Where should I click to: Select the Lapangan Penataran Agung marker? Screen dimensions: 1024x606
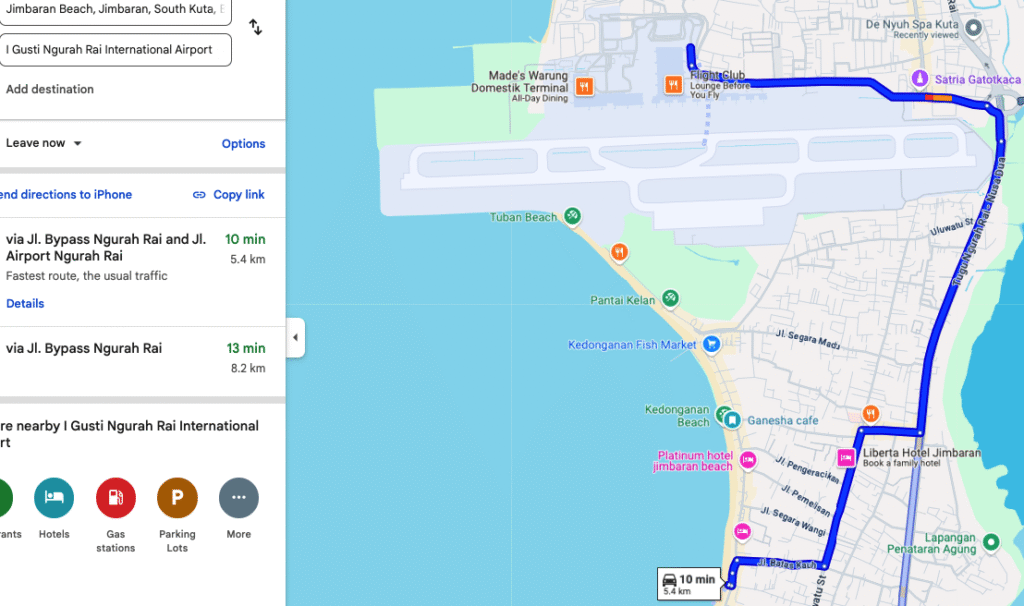tap(991, 542)
